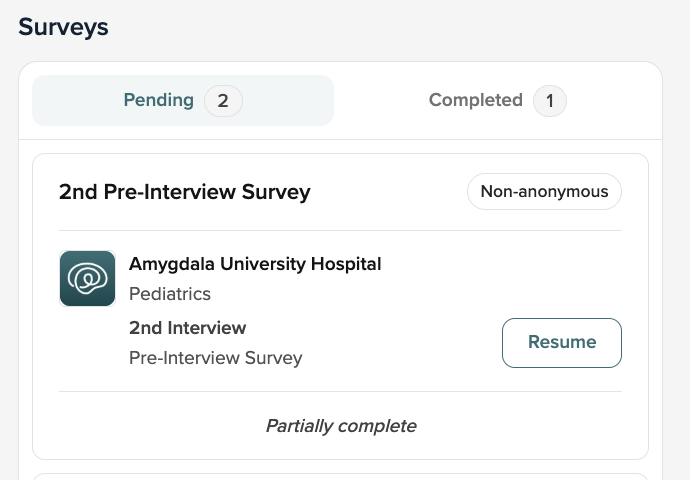
Task: Click the Surveys page heading
Action: (63, 27)
